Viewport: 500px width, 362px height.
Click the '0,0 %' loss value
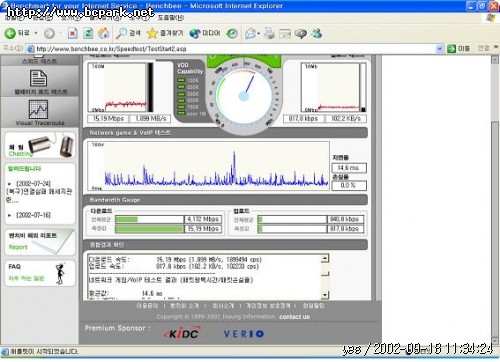349,185
